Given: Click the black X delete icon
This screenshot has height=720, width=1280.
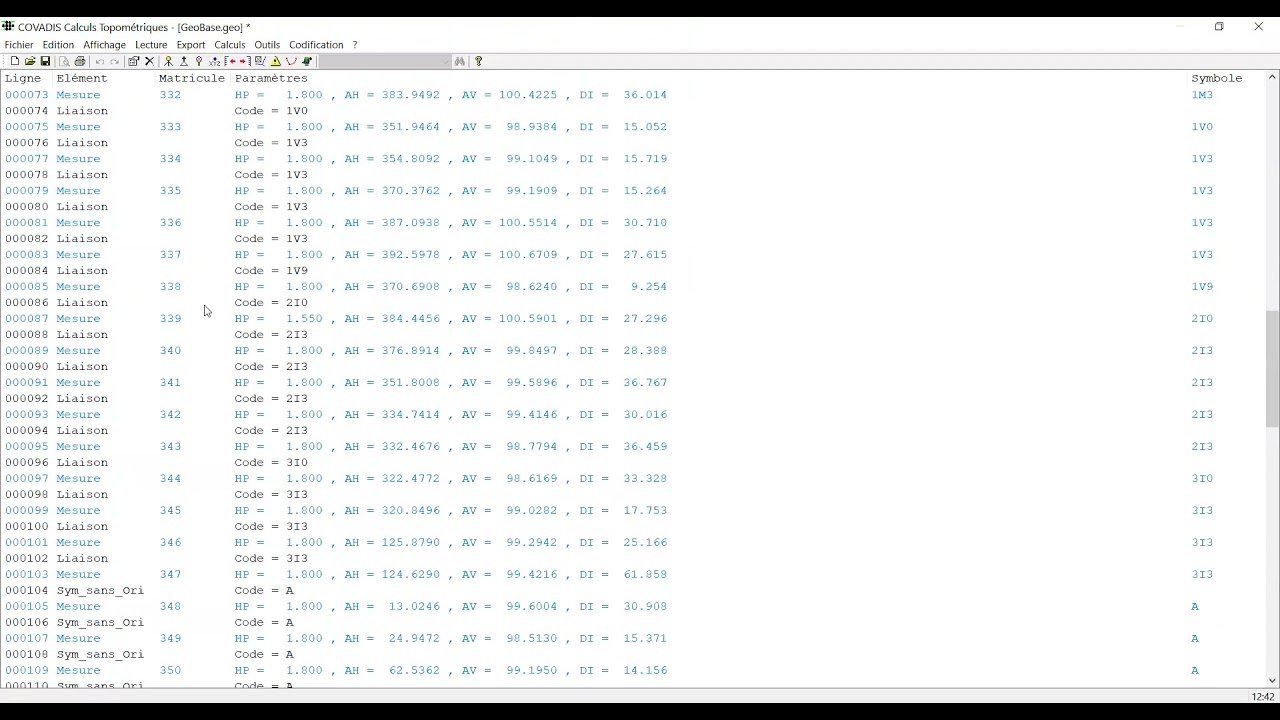Looking at the screenshot, I should point(149,61).
